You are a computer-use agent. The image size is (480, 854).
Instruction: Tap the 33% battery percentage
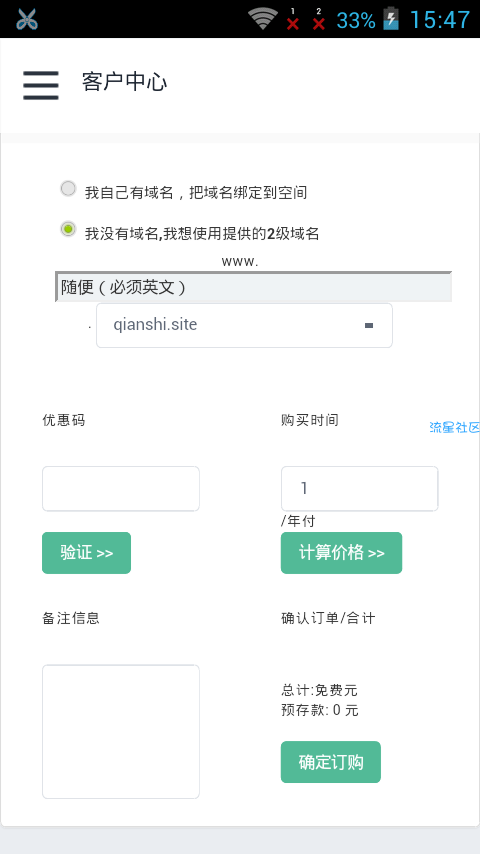click(x=356, y=21)
